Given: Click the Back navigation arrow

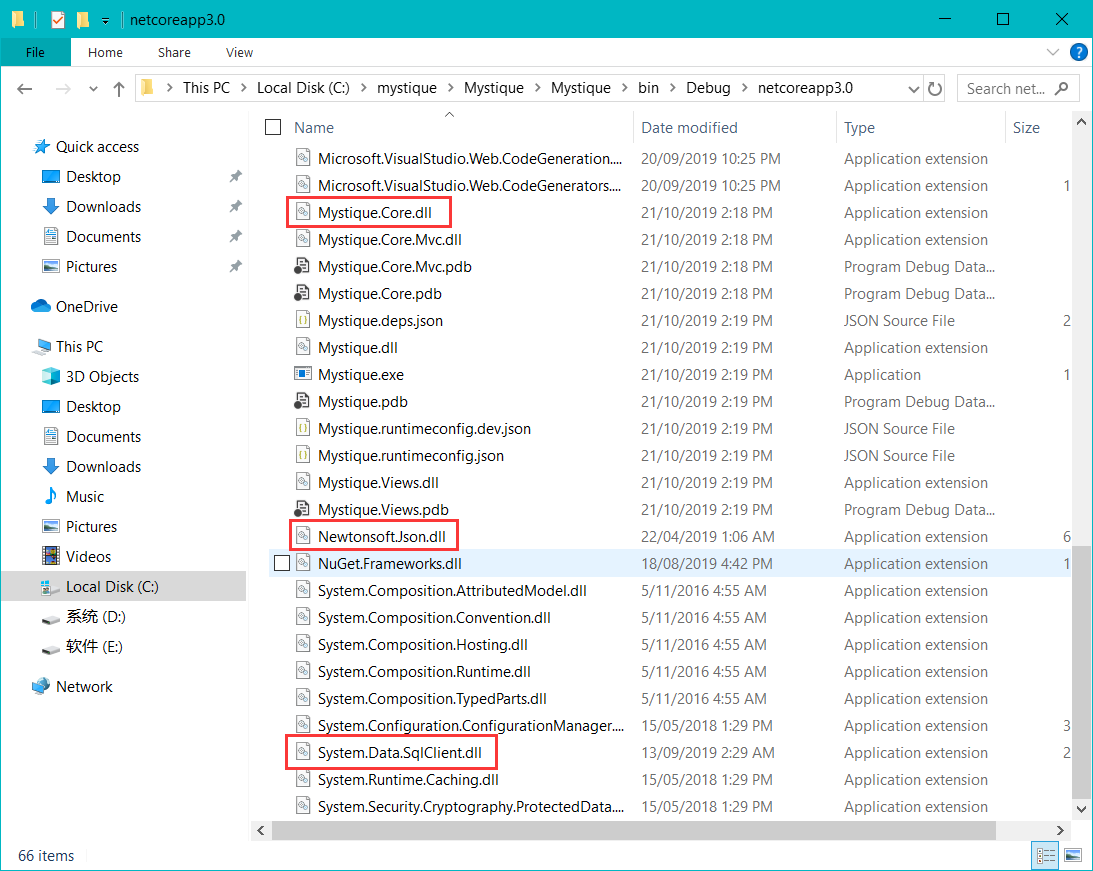Looking at the screenshot, I should pyautogui.click(x=25, y=88).
